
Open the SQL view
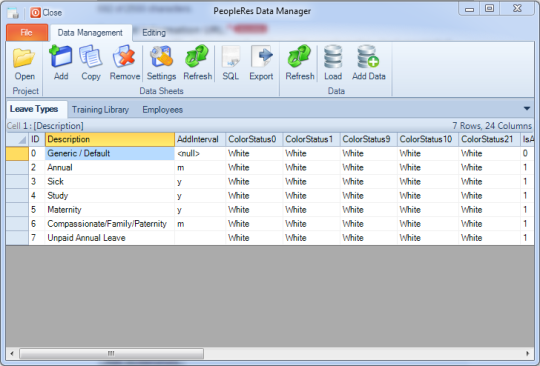tap(230, 64)
